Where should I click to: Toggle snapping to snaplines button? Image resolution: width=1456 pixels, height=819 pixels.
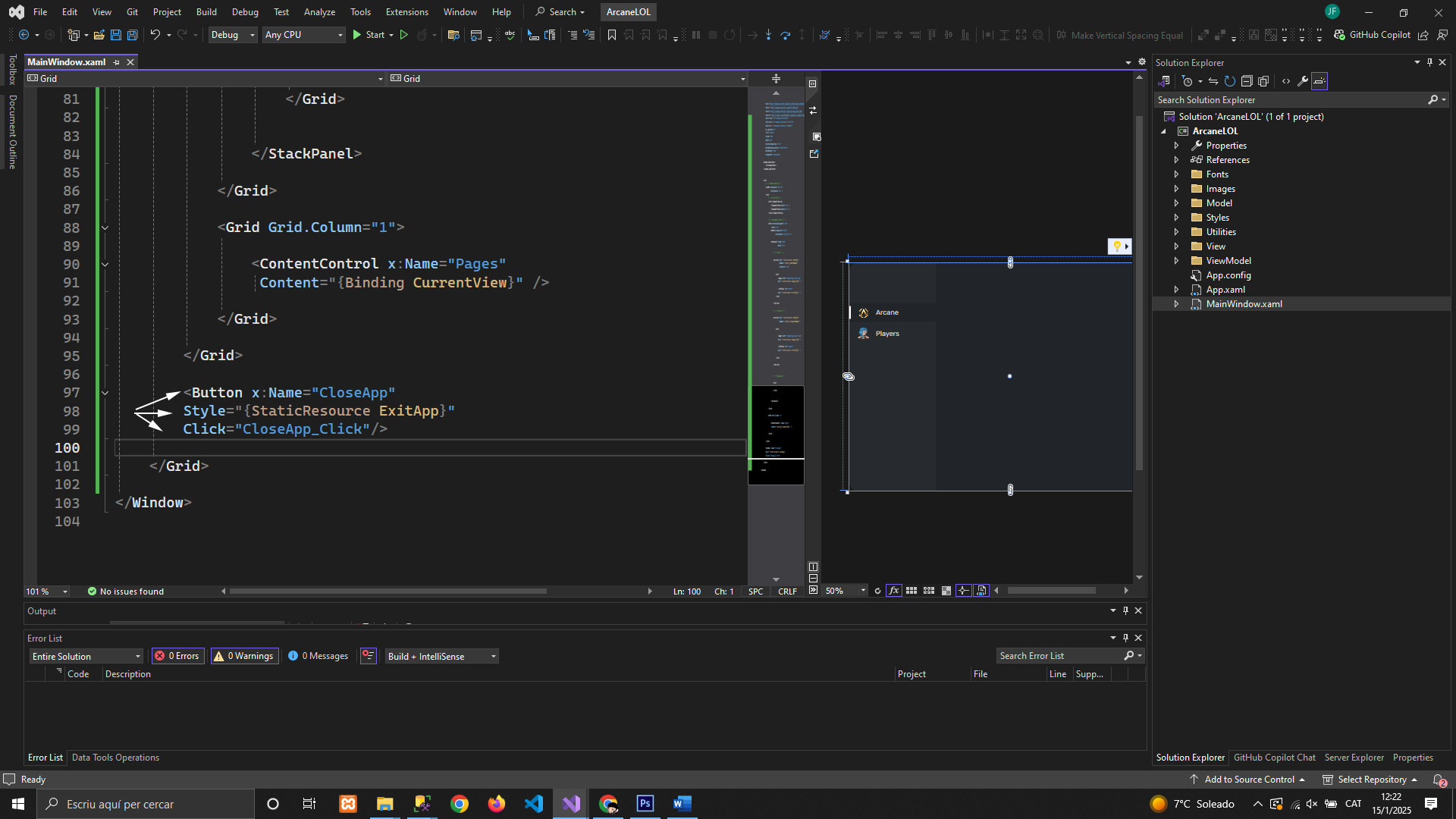963,591
